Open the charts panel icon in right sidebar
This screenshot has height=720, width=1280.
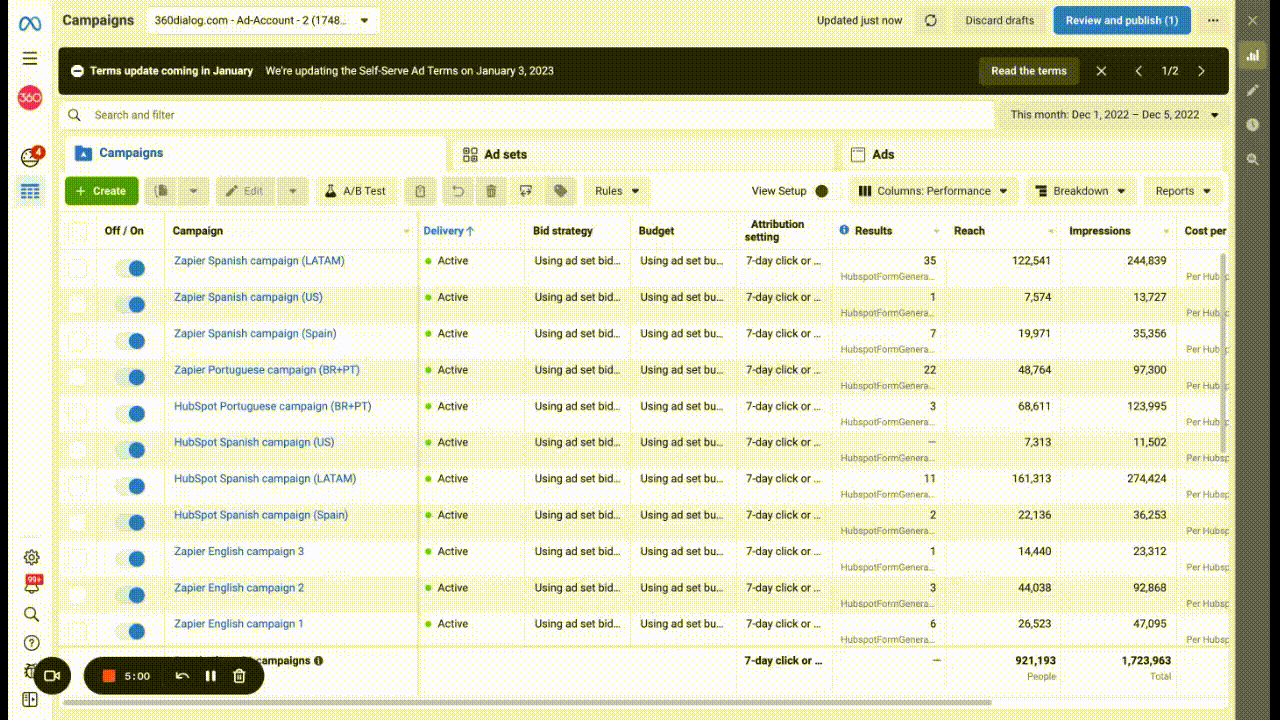1252,55
